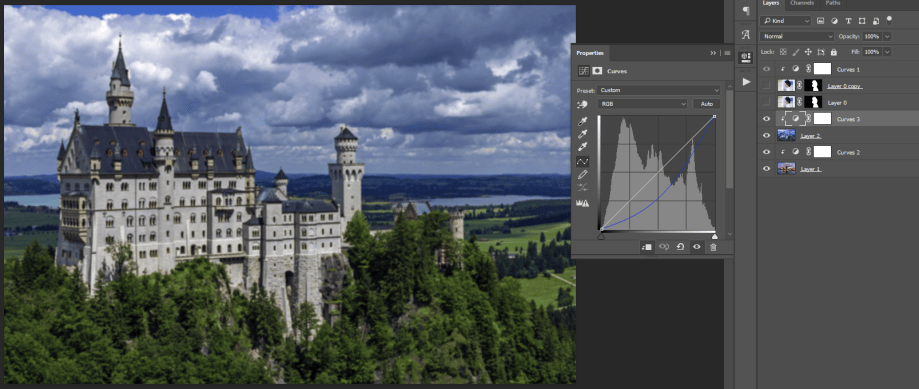Image resolution: width=919 pixels, height=389 pixels.
Task: View previous state of the adjustment
Action: (663, 247)
